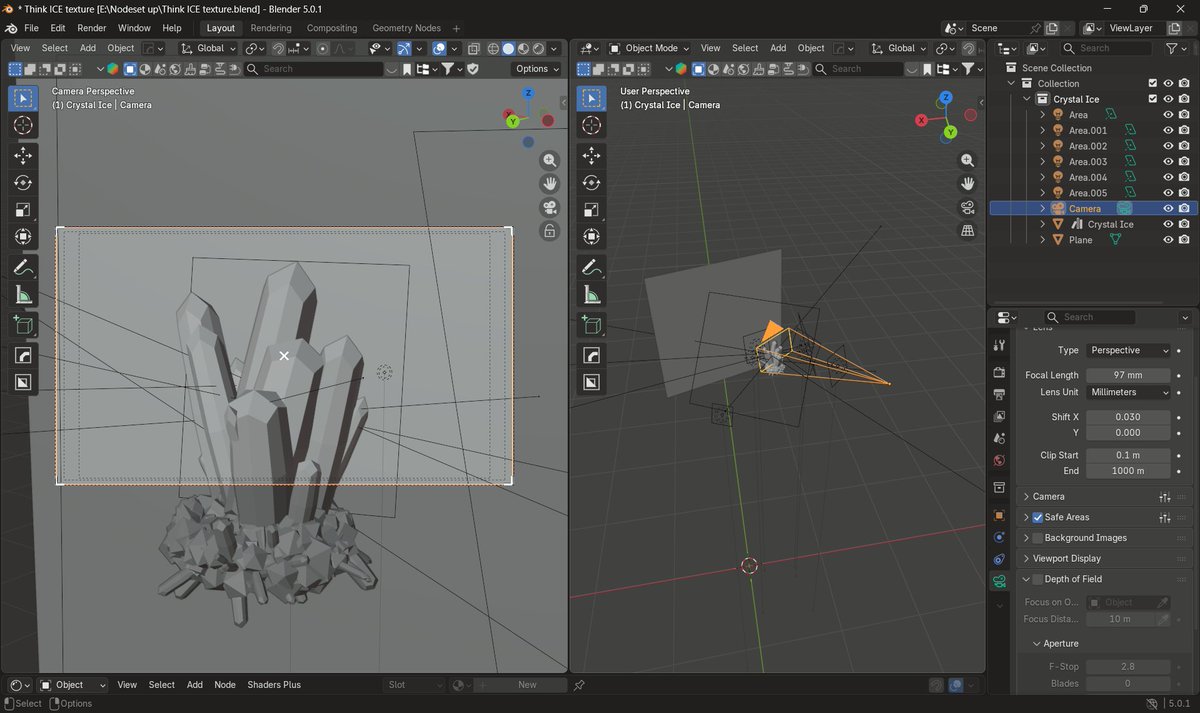Image resolution: width=1200 pixels, height=713 pixels.
Task: Toggle snapping magnet in left viewport header
Action: tap(278, 48)
